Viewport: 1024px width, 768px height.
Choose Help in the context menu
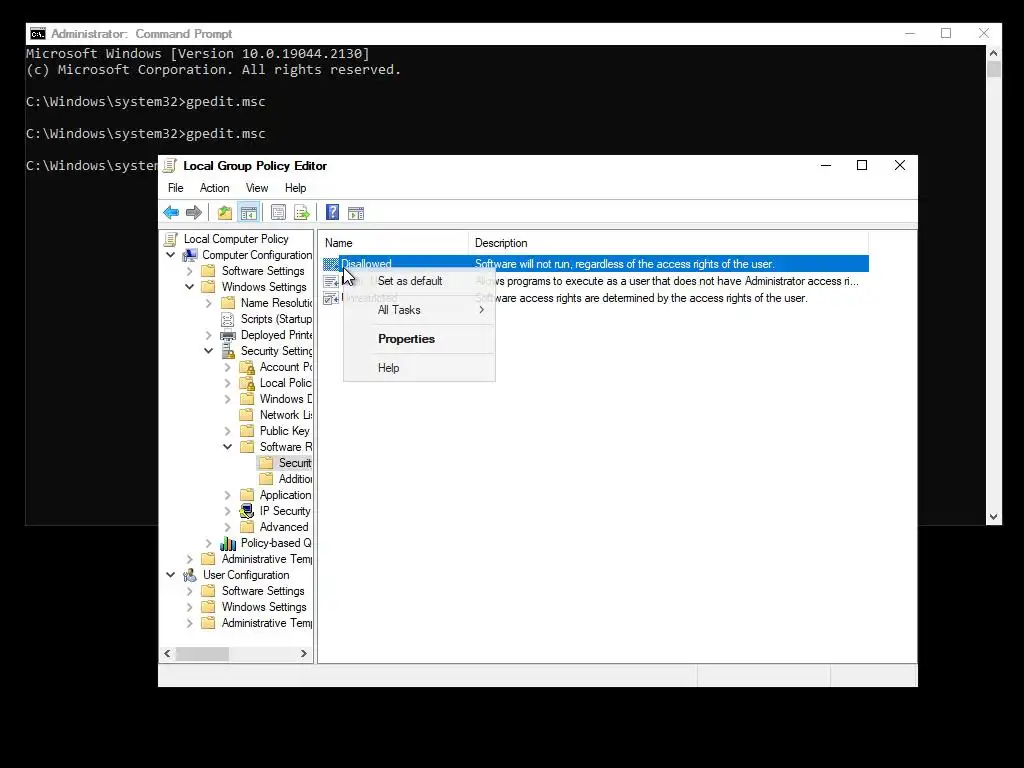click(419, 368)
